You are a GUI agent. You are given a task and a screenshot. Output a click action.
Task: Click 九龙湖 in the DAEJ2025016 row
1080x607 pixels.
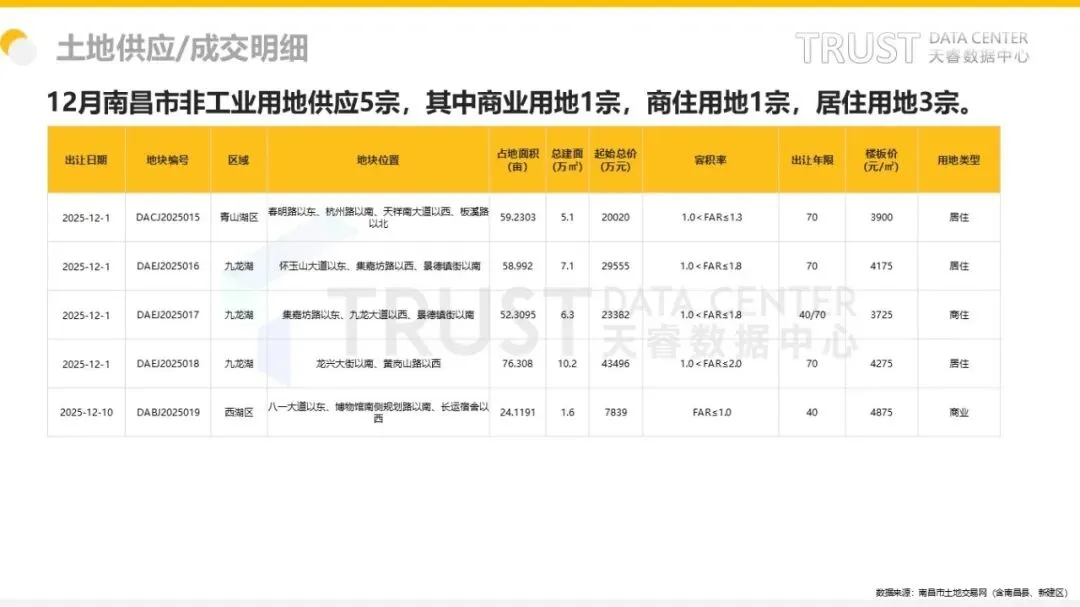point(238,266)
